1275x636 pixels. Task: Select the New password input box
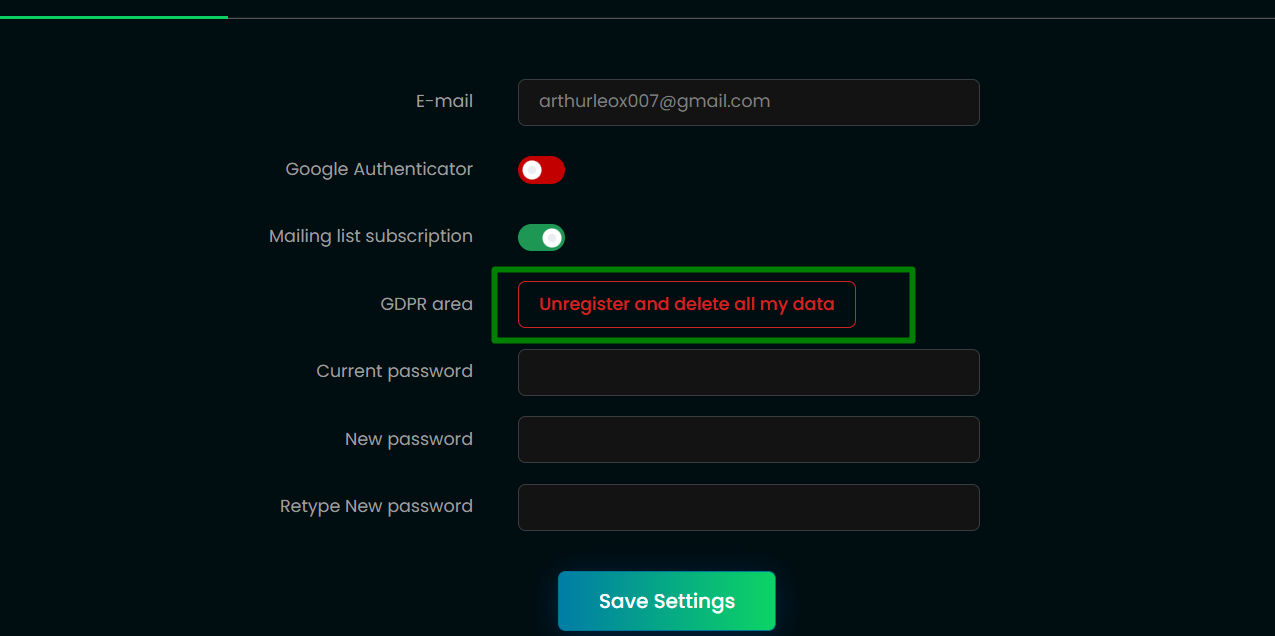point(748,440)
